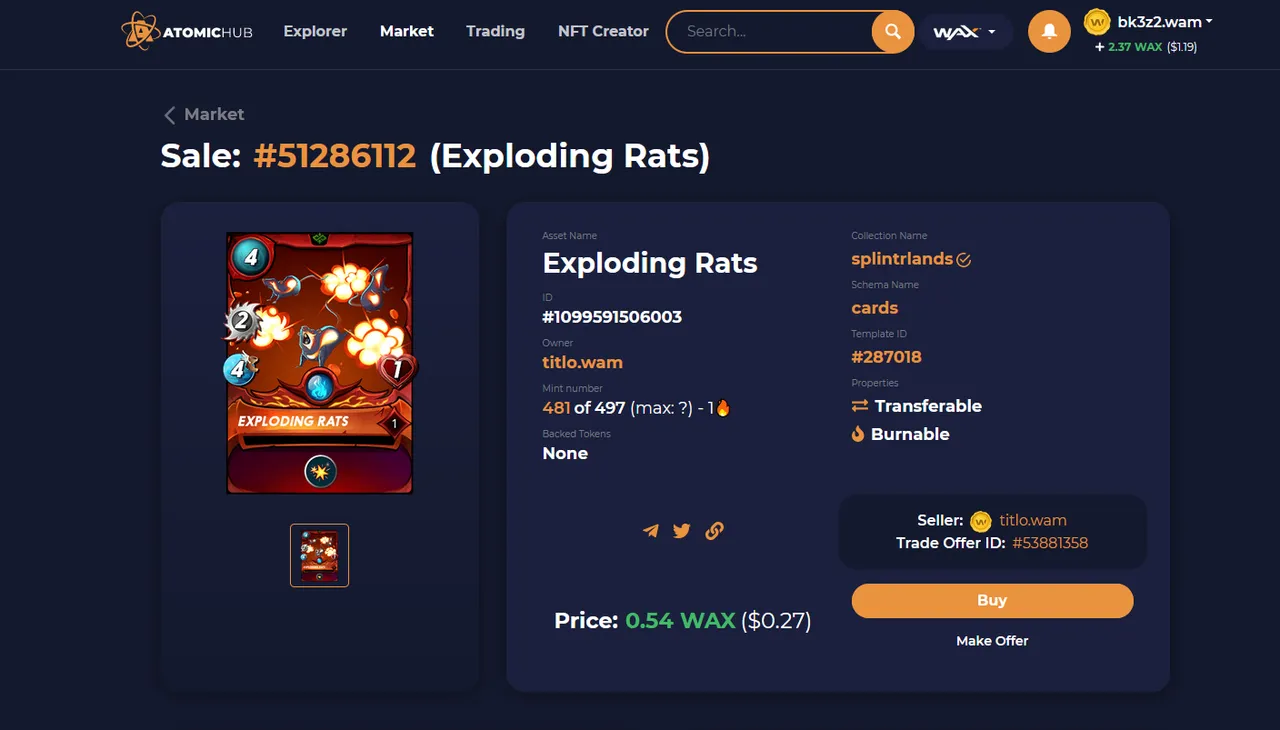Click the large Exploding Rats card image
Image resolution: width=1280 pixels, height=730 pixels.
click(x=320, y=362)
